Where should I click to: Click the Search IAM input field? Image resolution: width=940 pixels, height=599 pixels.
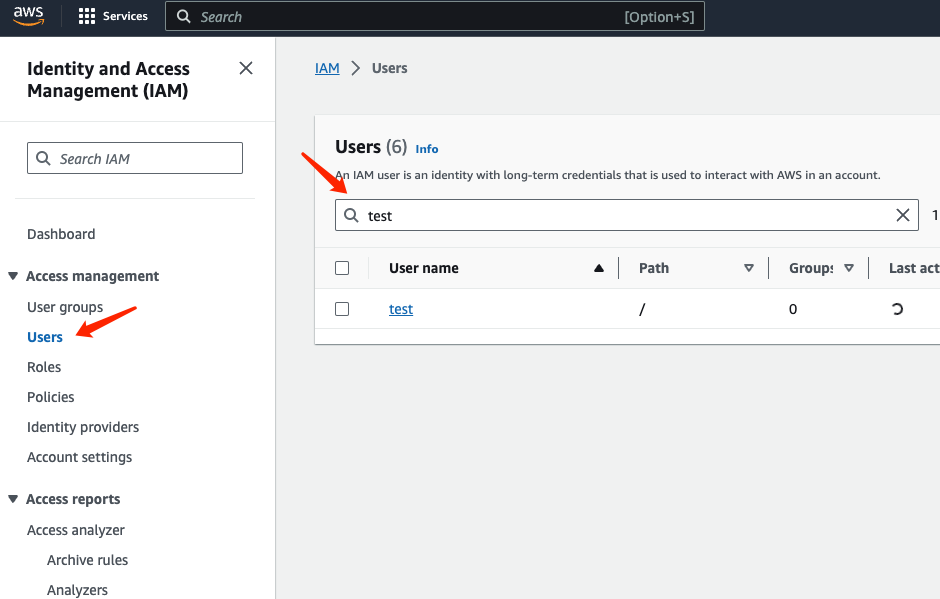(135, 158)
